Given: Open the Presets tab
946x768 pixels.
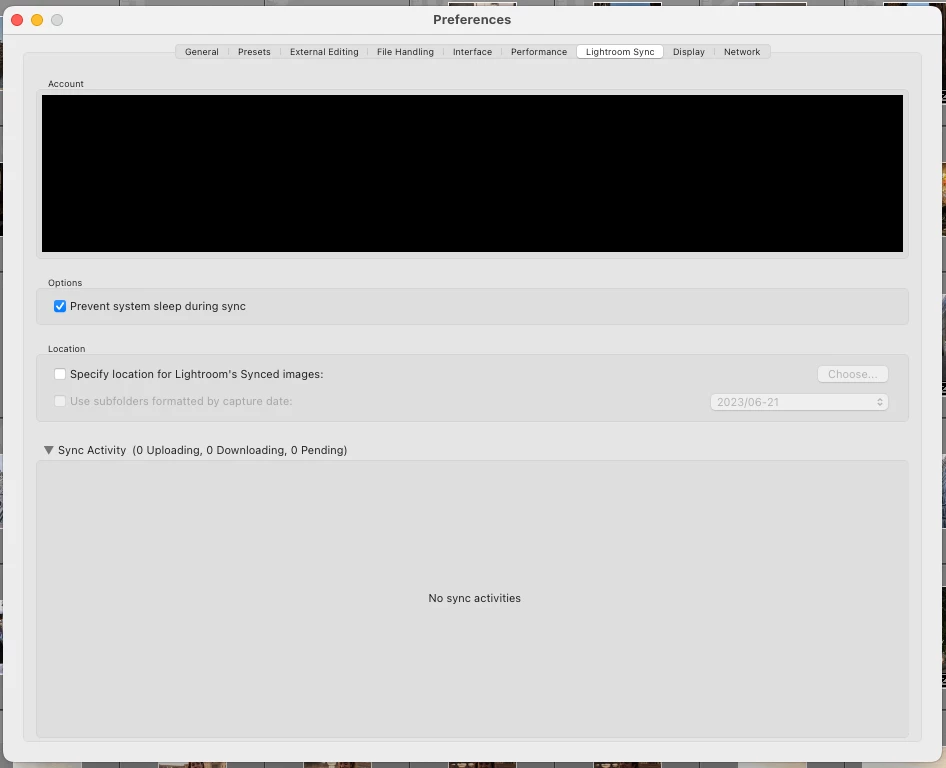Looking at the screenshot, I should (x=254, y=52).
